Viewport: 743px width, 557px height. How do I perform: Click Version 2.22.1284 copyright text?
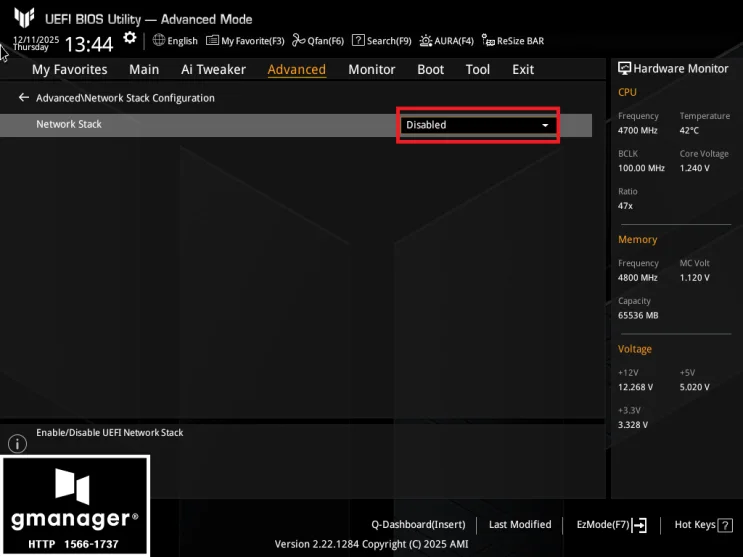[x=371, y=544]
